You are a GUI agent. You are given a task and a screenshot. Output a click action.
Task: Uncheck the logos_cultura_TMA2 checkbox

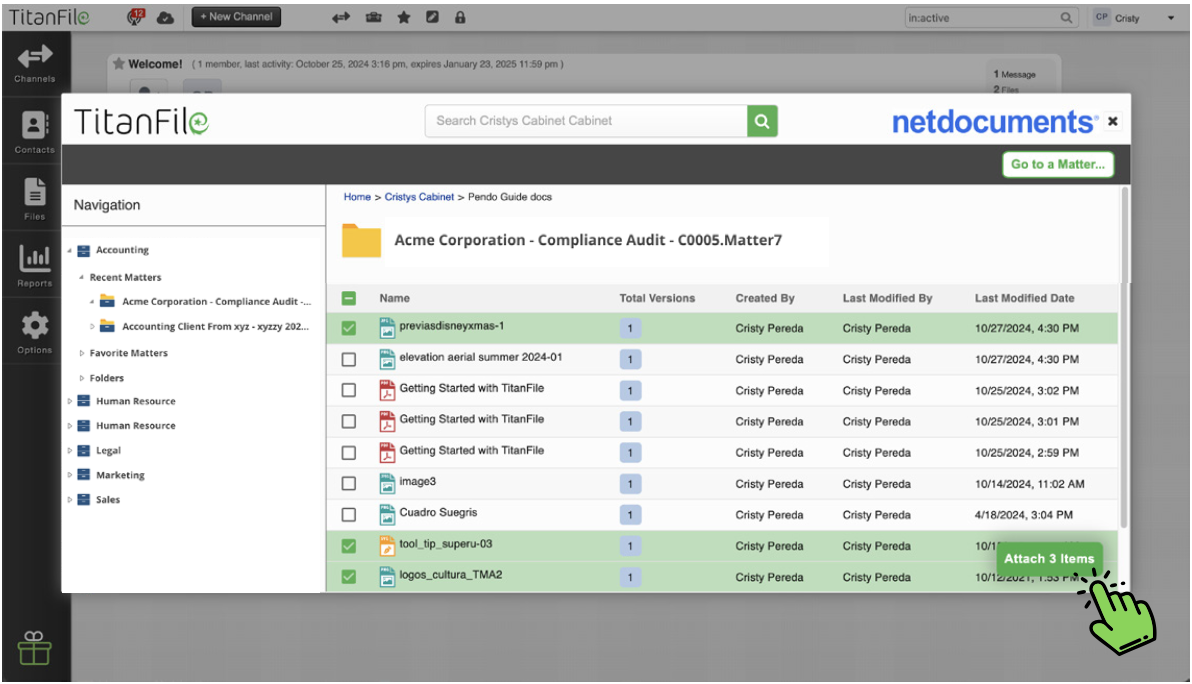[349, 578]
